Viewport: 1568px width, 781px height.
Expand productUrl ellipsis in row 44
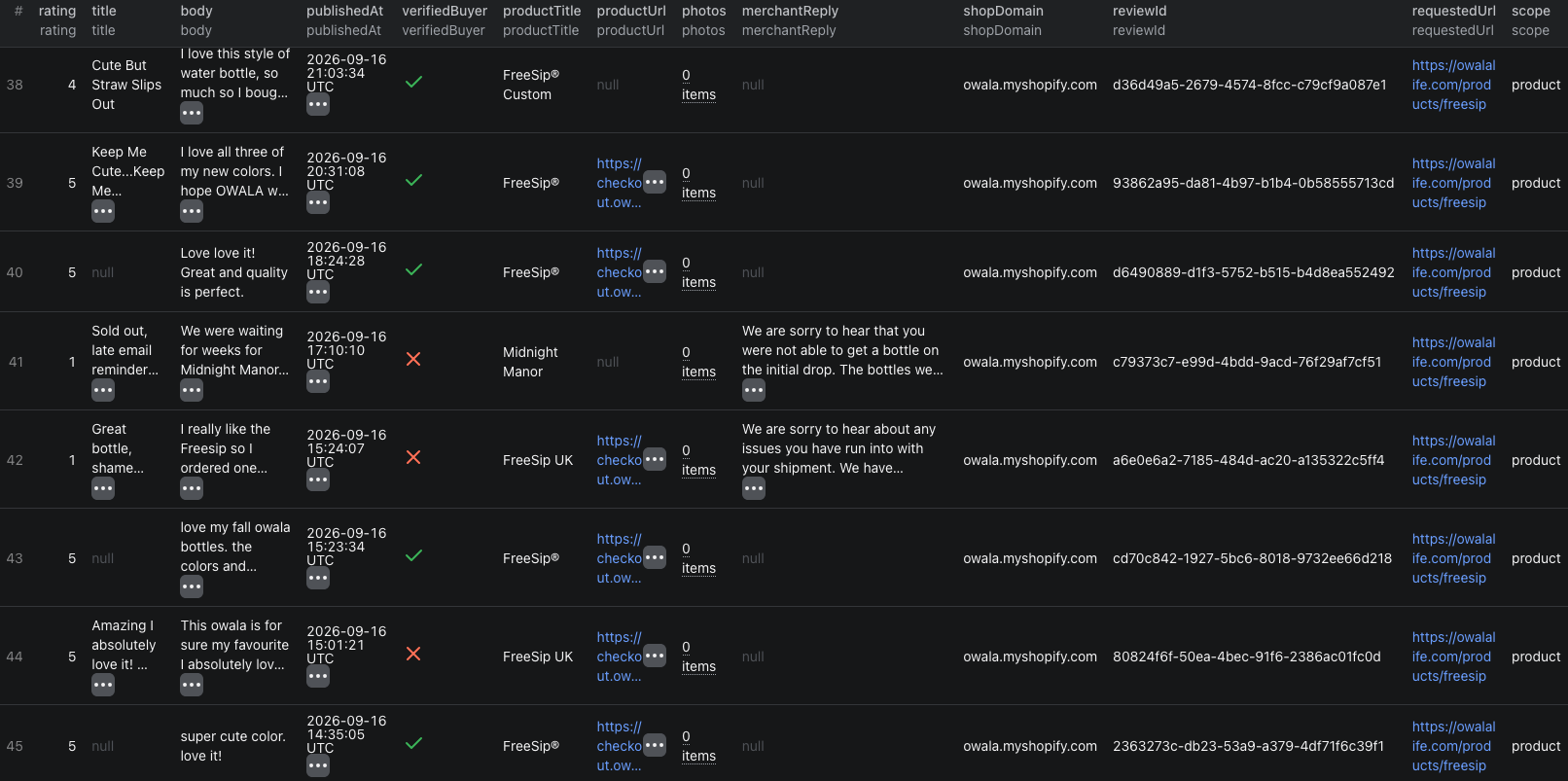(x=655, y=656)
